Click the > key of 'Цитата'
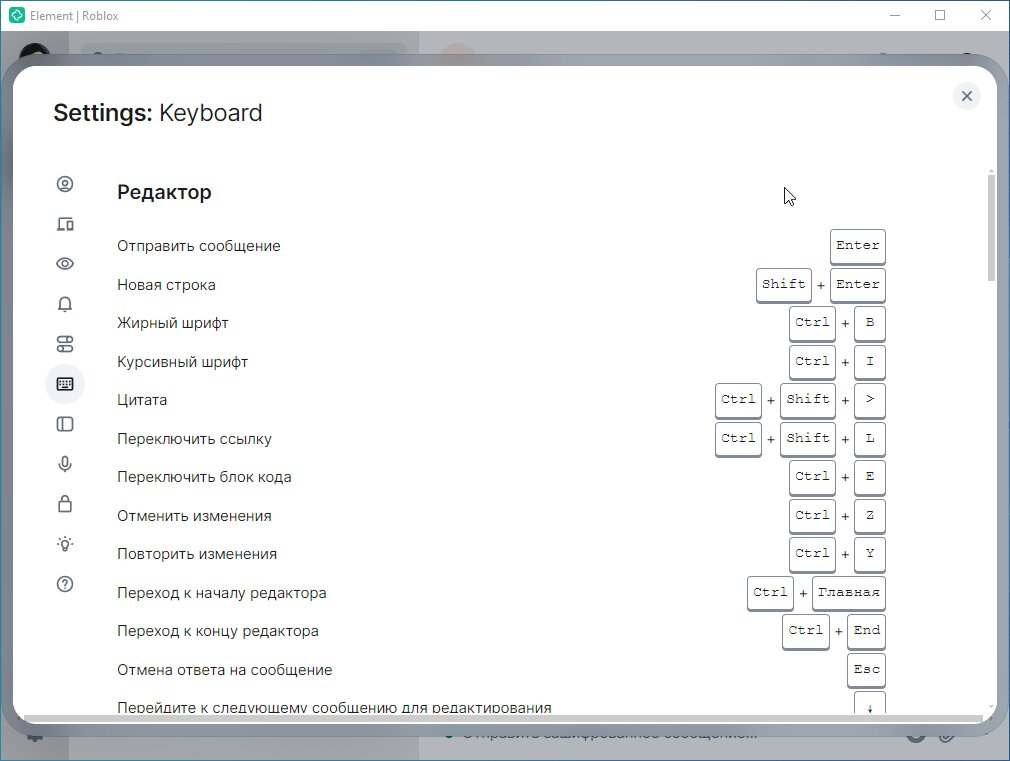 tap(870, 400)
